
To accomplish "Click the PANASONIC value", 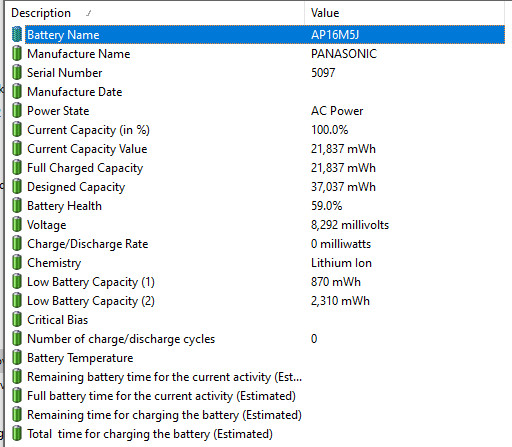I will (344, 54).
